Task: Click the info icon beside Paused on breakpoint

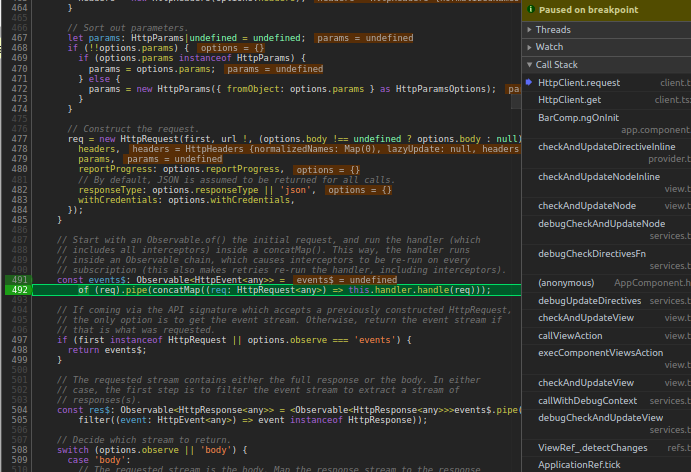Action: coord(530,10)
